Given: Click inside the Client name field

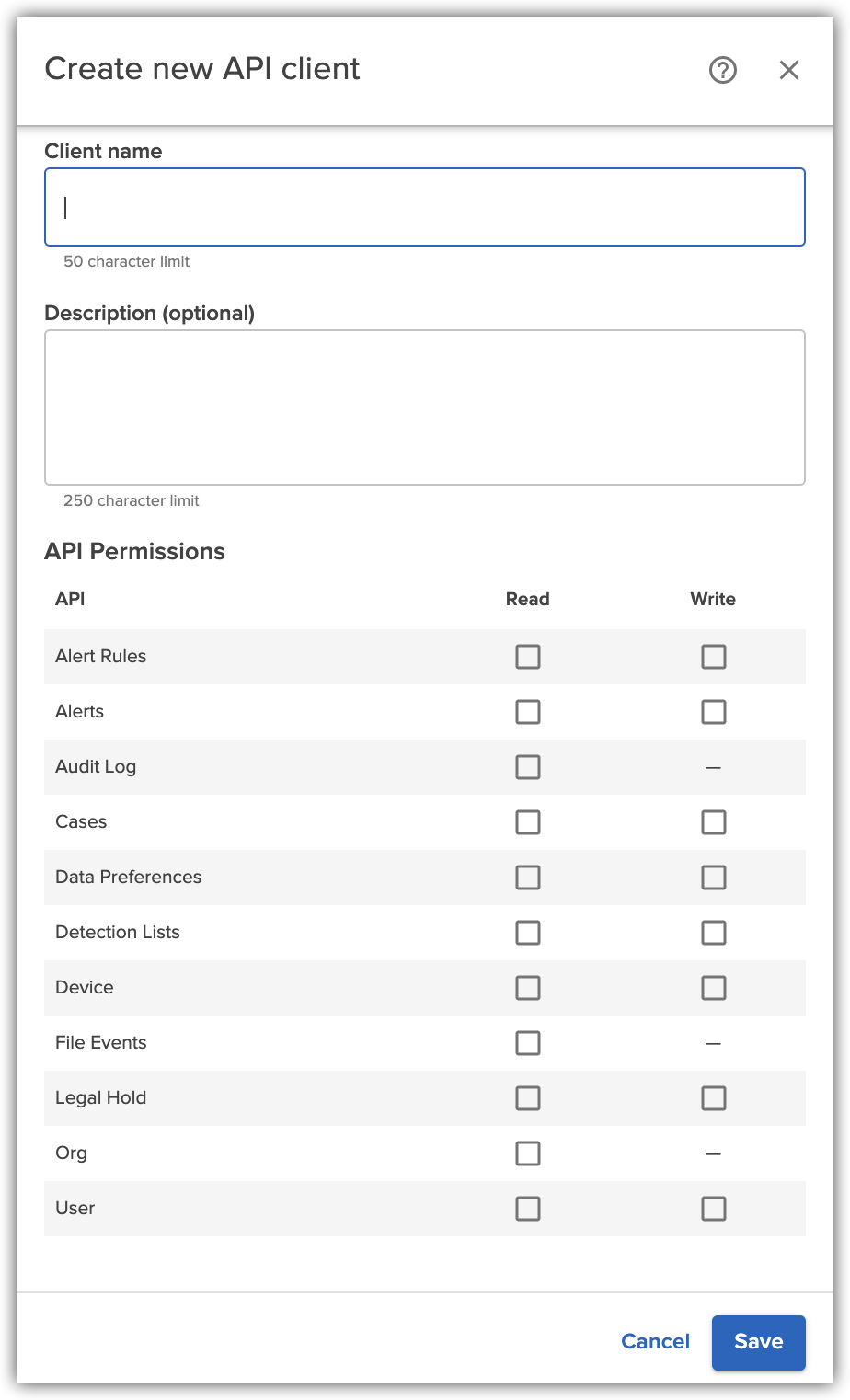Looking at the screenshot, I should click(425, 207).
